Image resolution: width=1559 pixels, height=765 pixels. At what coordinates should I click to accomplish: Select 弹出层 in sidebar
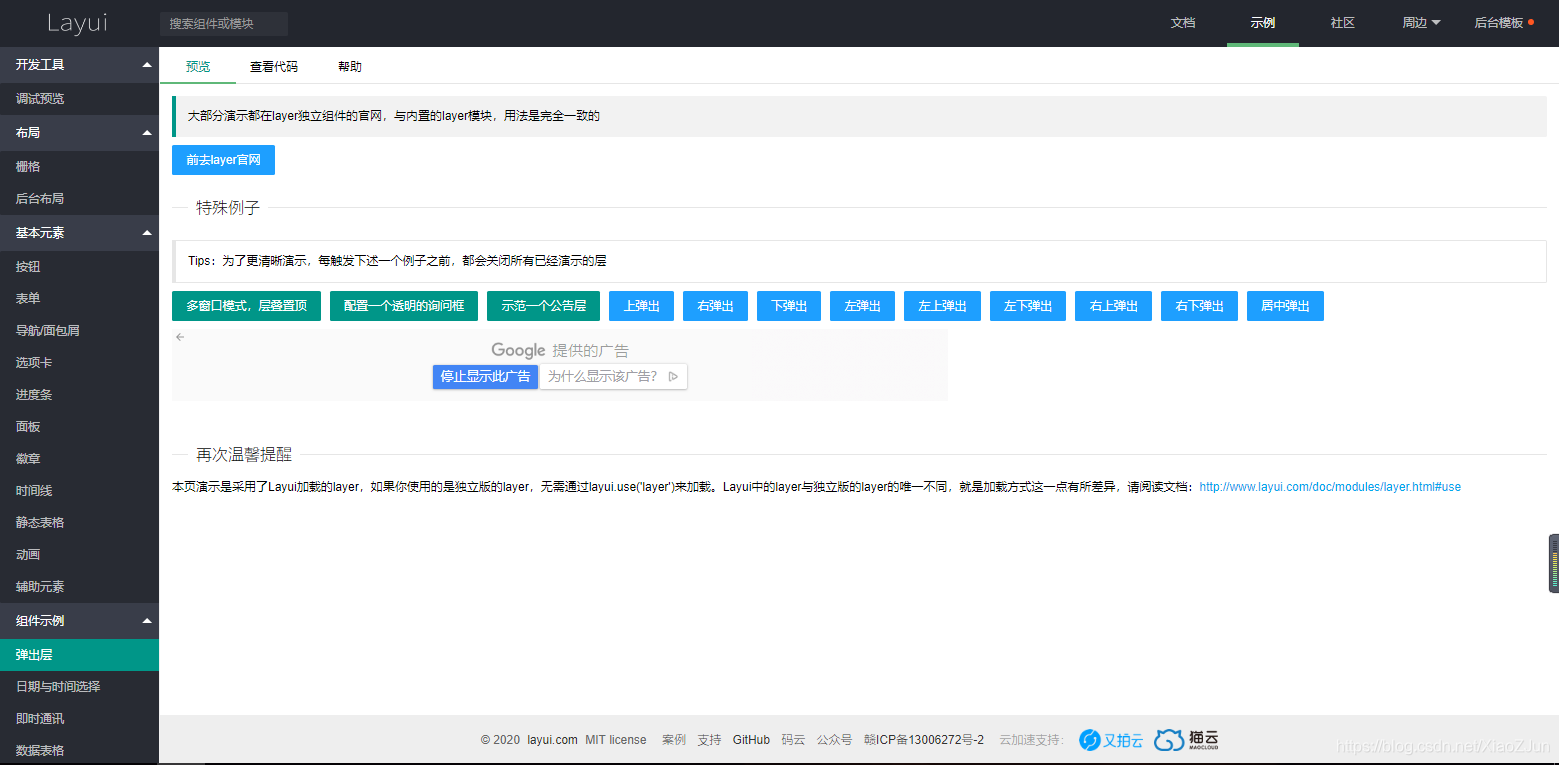pyautogui.click(x=79, y=655)
